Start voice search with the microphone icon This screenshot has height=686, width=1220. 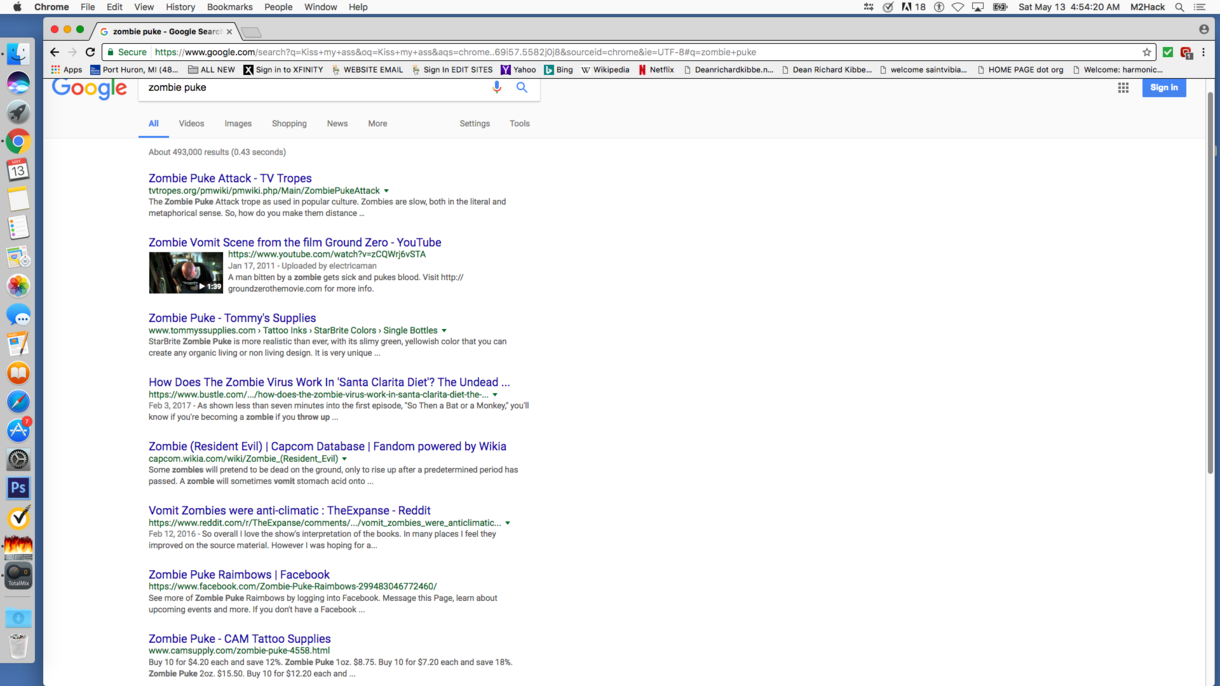(497, 88)
